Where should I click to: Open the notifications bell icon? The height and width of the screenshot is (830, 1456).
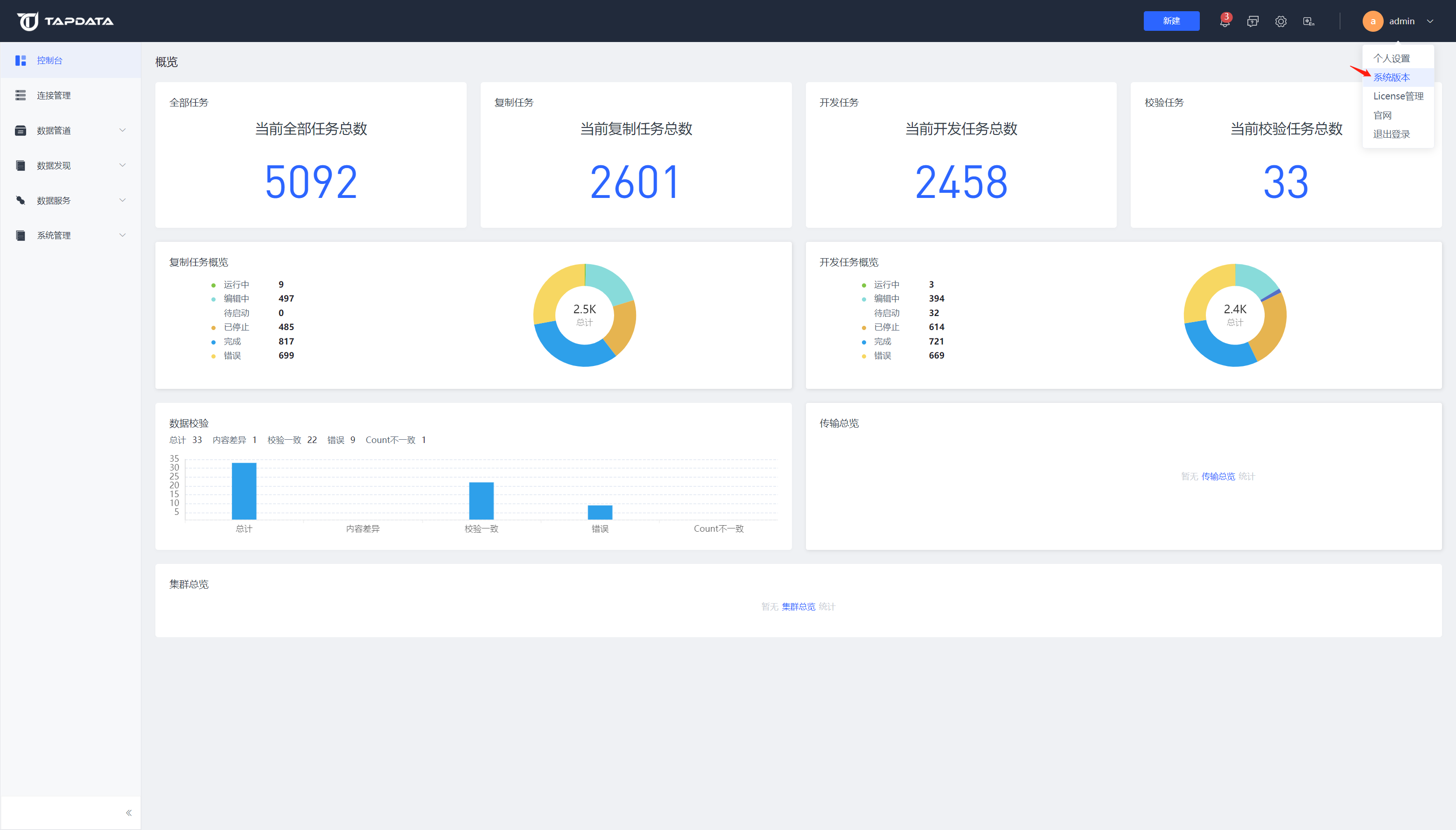(x=1224, y=21)
